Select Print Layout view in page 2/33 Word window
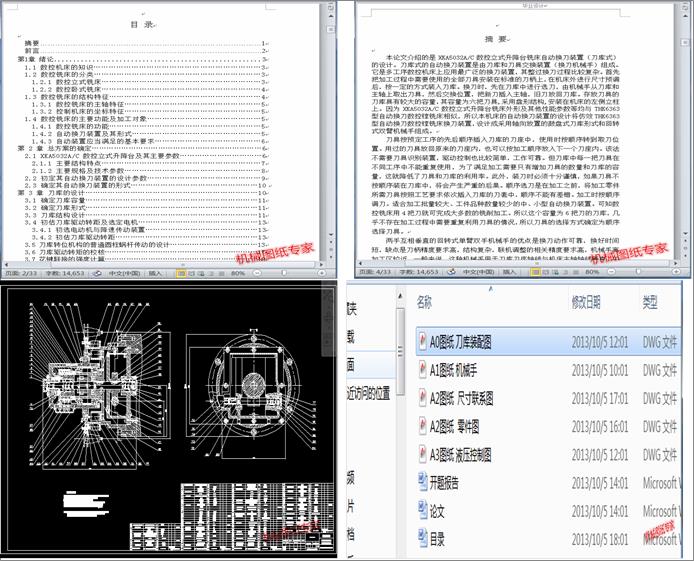 point(181,273)
